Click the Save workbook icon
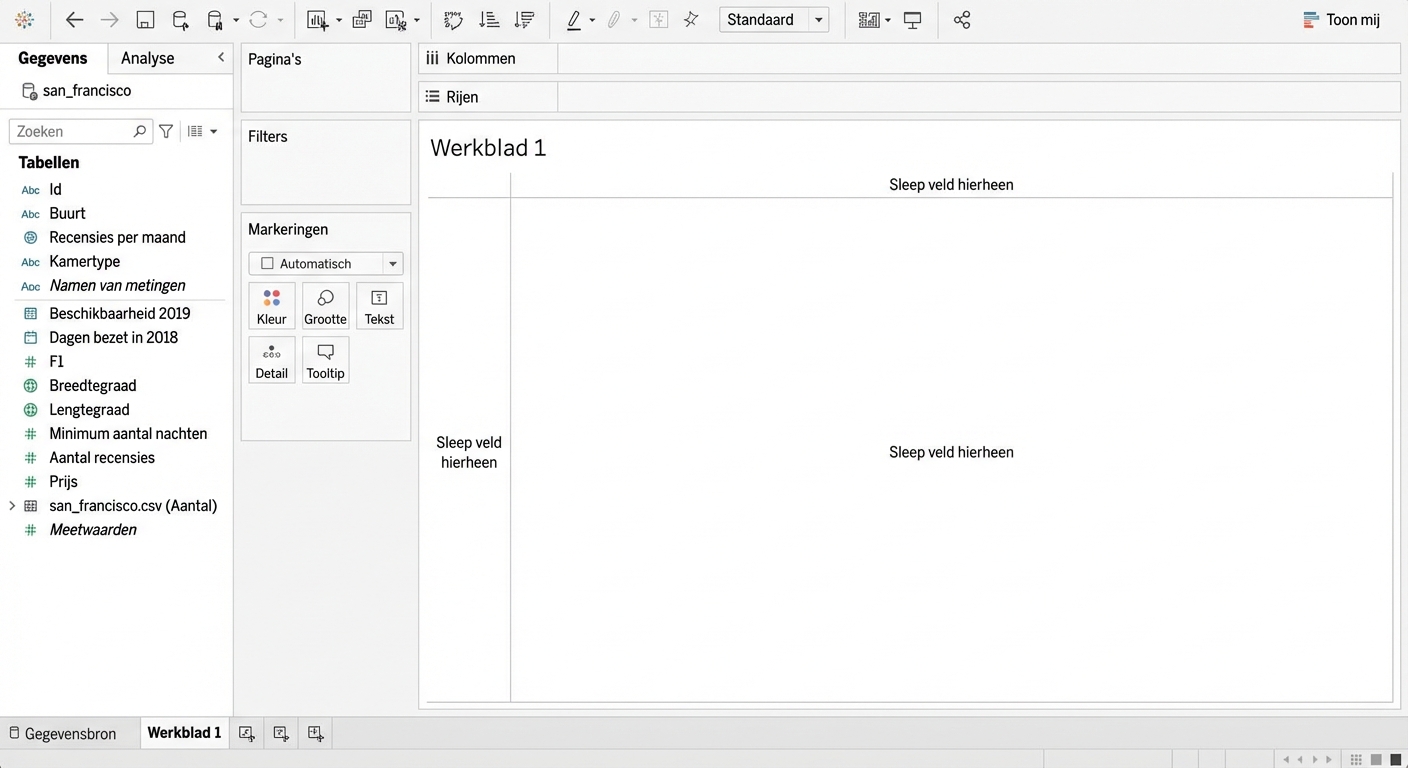The width and height of the screenshot is (1408, 768). [x=145, y=20]
